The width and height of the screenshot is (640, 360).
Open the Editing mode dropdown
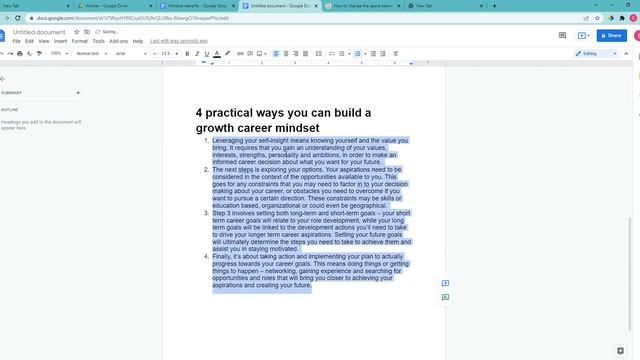coord(596,53)
